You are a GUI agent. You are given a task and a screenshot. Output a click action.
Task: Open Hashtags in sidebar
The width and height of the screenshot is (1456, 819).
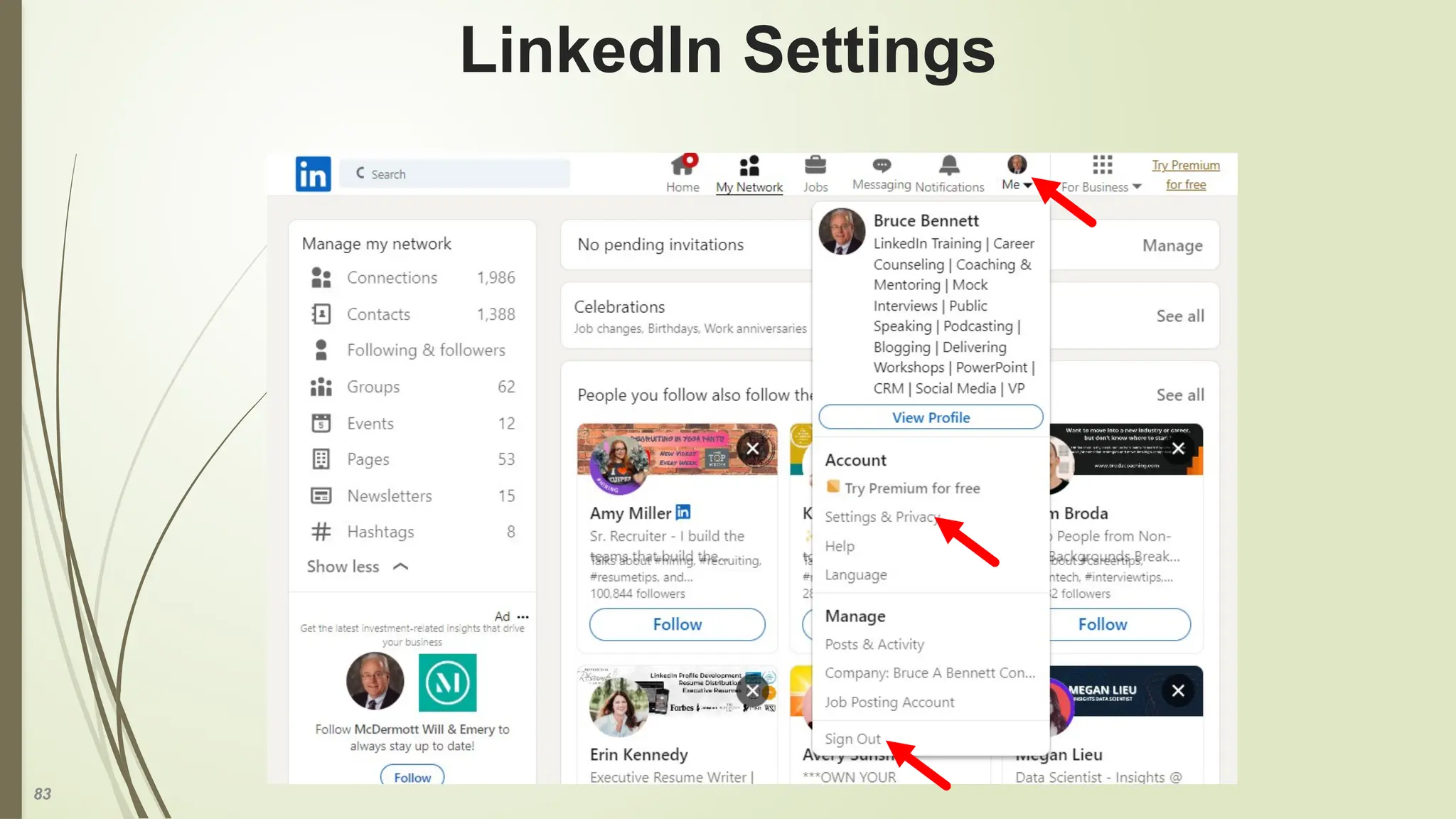pyautogui.click(x=412, y=532)
